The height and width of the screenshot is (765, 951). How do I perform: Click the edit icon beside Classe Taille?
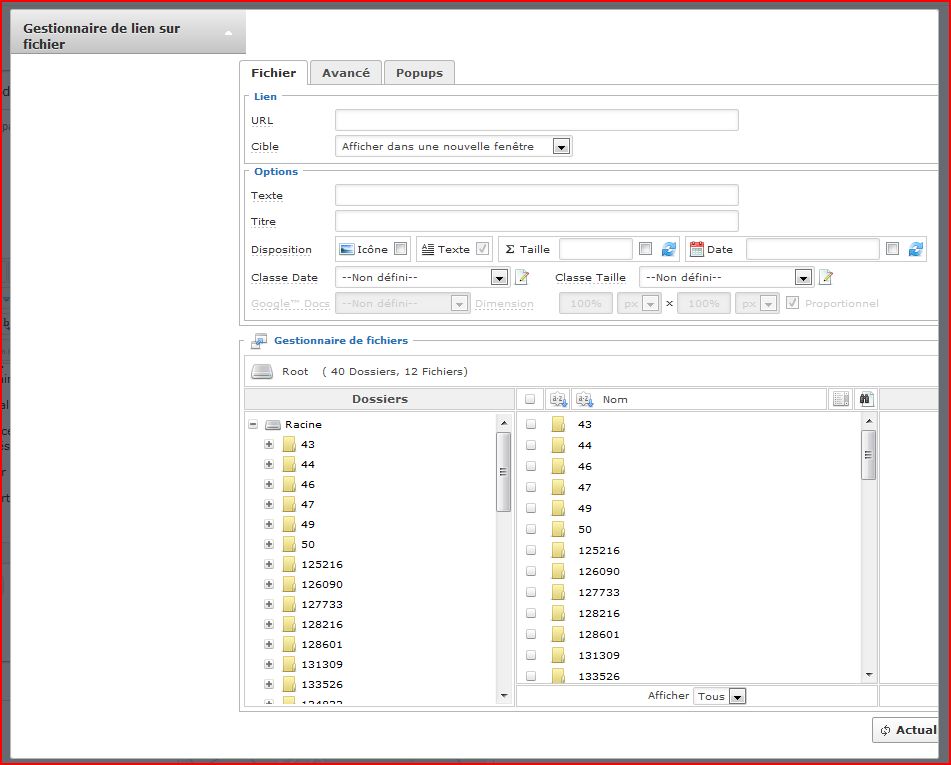[x=826, y=277]
